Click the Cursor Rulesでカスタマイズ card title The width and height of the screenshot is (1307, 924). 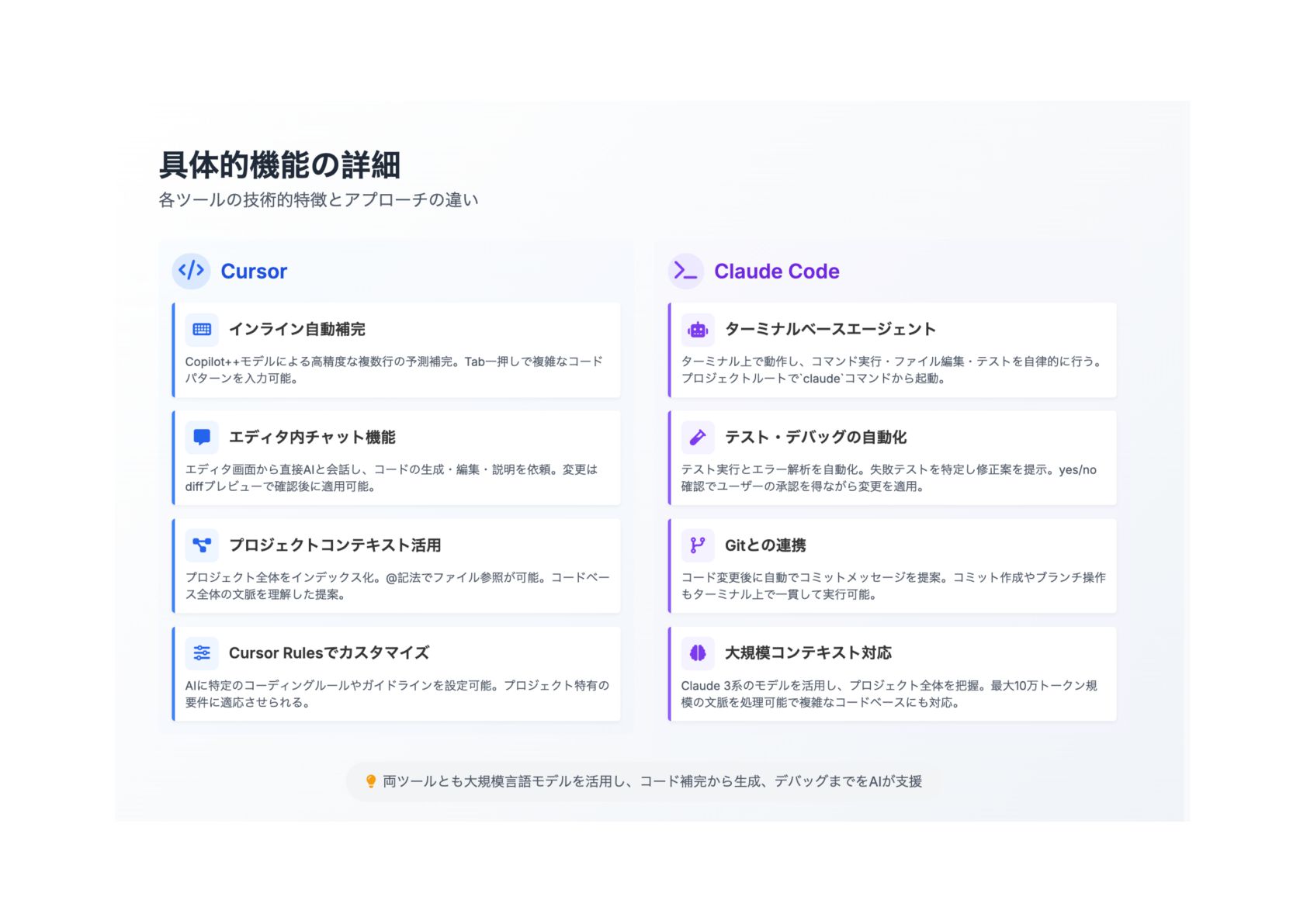329,652
